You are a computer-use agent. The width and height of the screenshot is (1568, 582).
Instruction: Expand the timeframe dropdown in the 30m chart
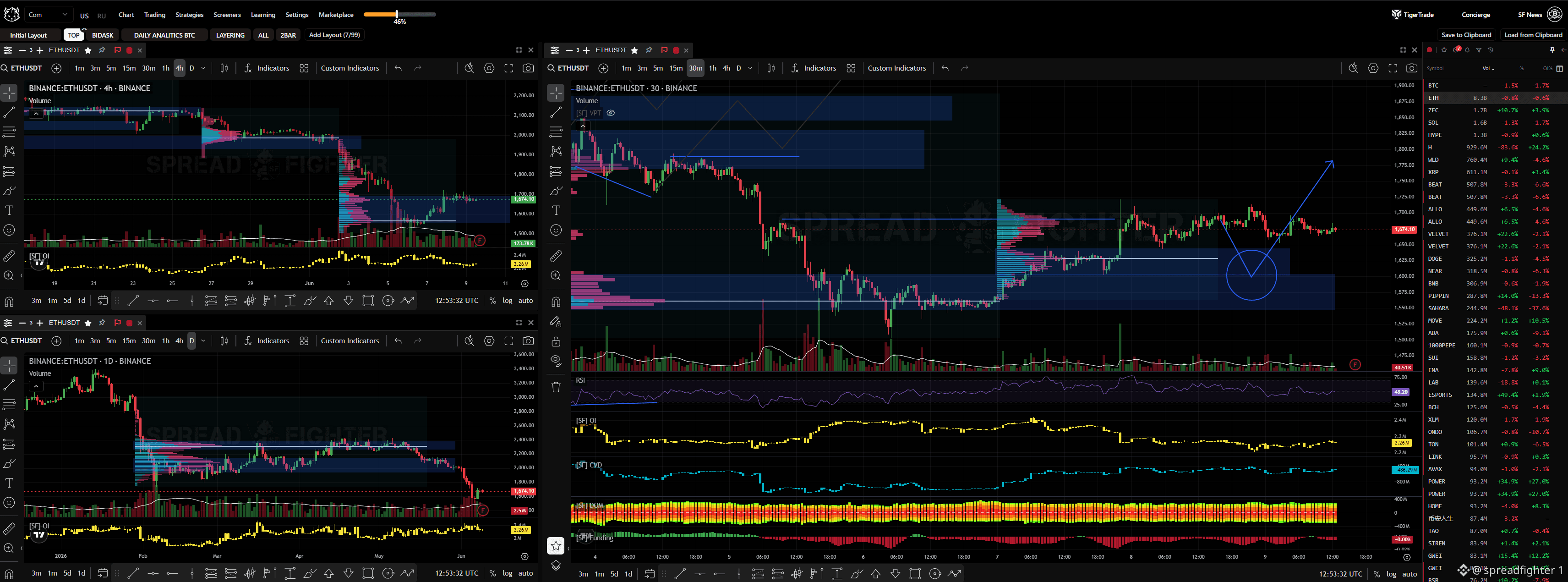(750, 68)
